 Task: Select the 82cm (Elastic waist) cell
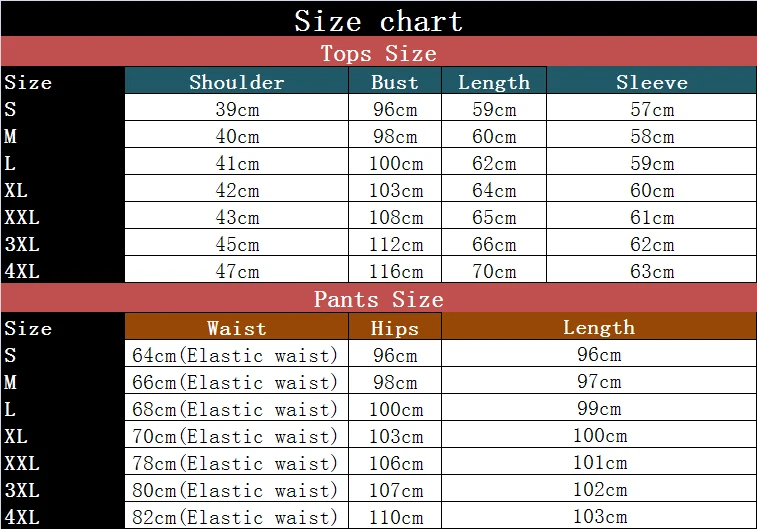(x=236, y=517)
